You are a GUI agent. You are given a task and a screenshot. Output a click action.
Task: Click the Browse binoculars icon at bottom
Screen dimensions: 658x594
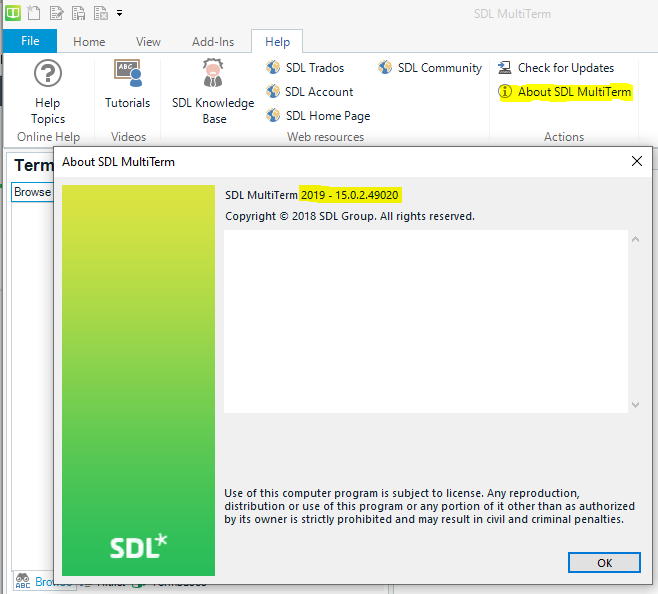coord(23,581)
